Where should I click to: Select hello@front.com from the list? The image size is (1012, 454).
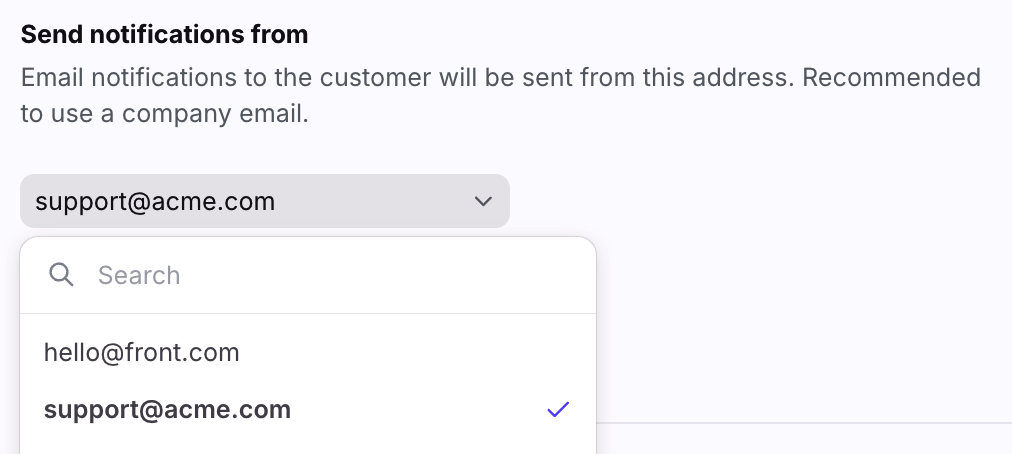pos(142,352)
